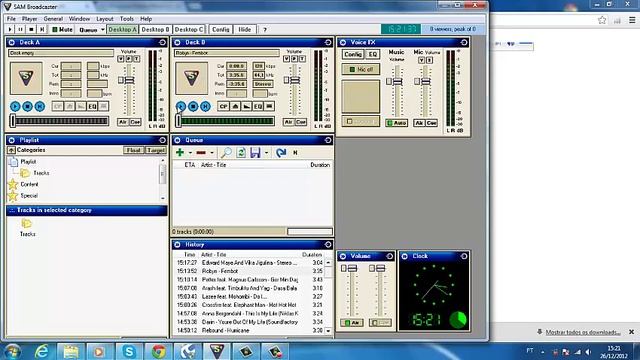Click the save icon in Queue
Image resolution: width=640 pixels, height=360 pixels.
[x=255, y=153]
